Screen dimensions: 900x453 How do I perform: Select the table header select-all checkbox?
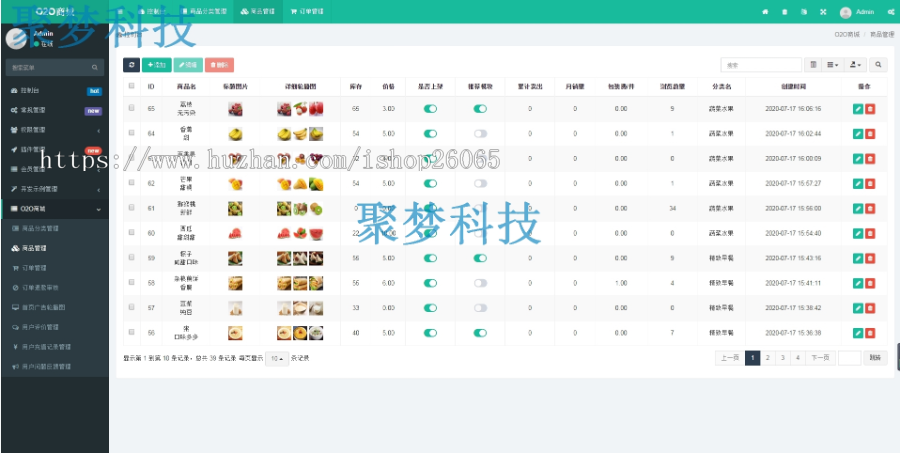tap(131, 86)
